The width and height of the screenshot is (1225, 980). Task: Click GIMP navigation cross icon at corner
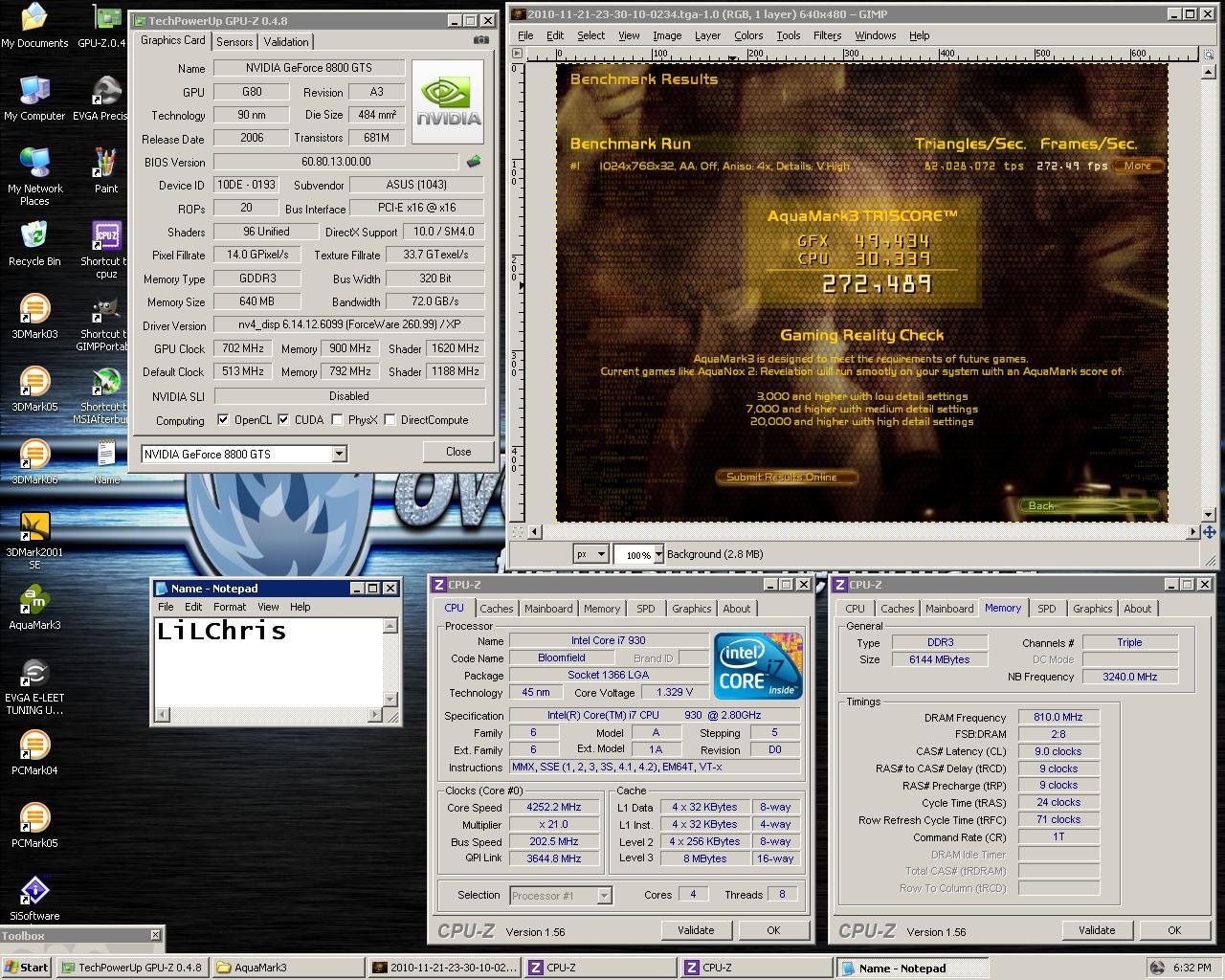[x=1209, y=532]
